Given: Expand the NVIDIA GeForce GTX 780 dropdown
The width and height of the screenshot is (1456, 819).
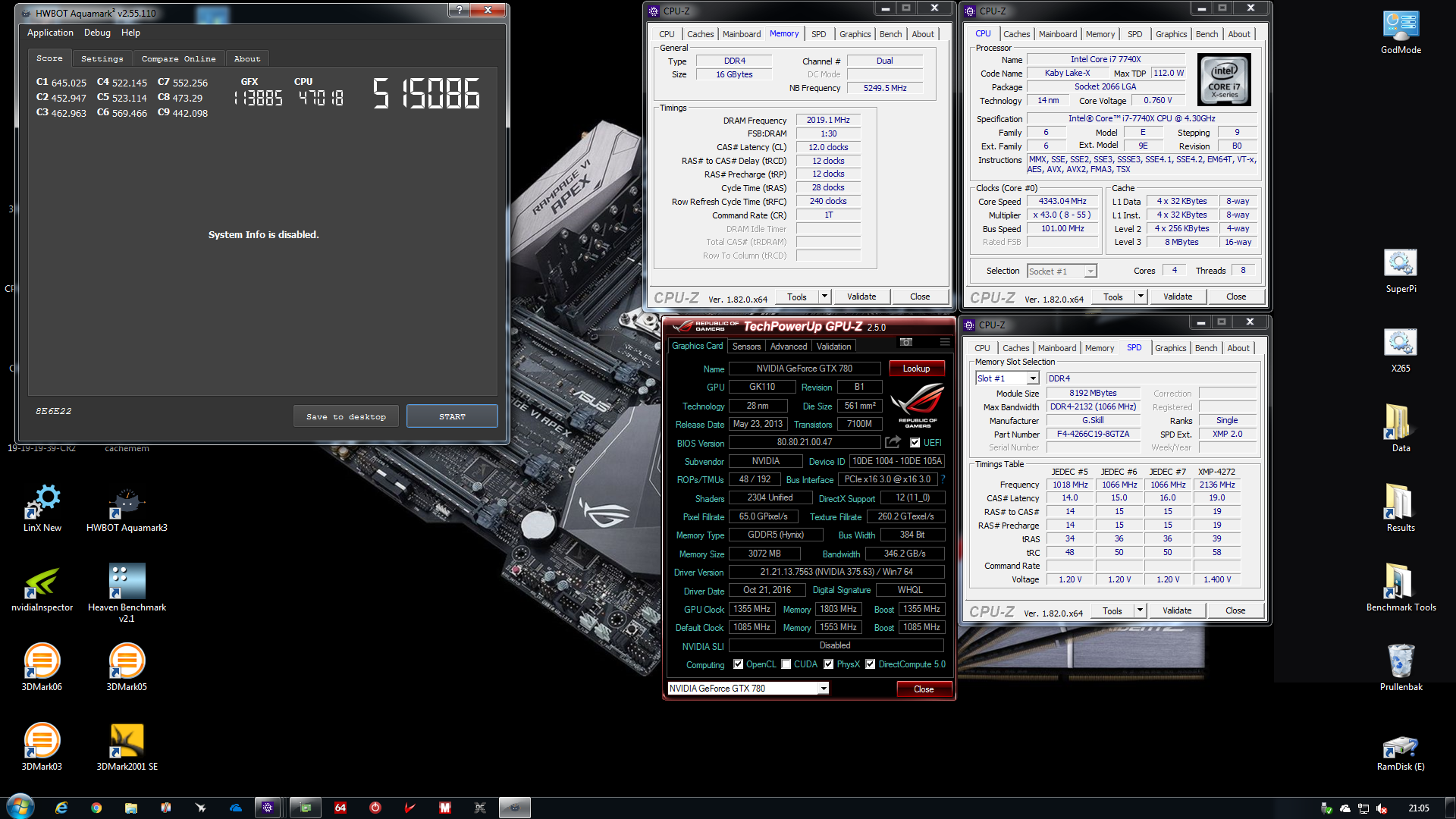Looking at the screenshot, I should pos(824,689).
